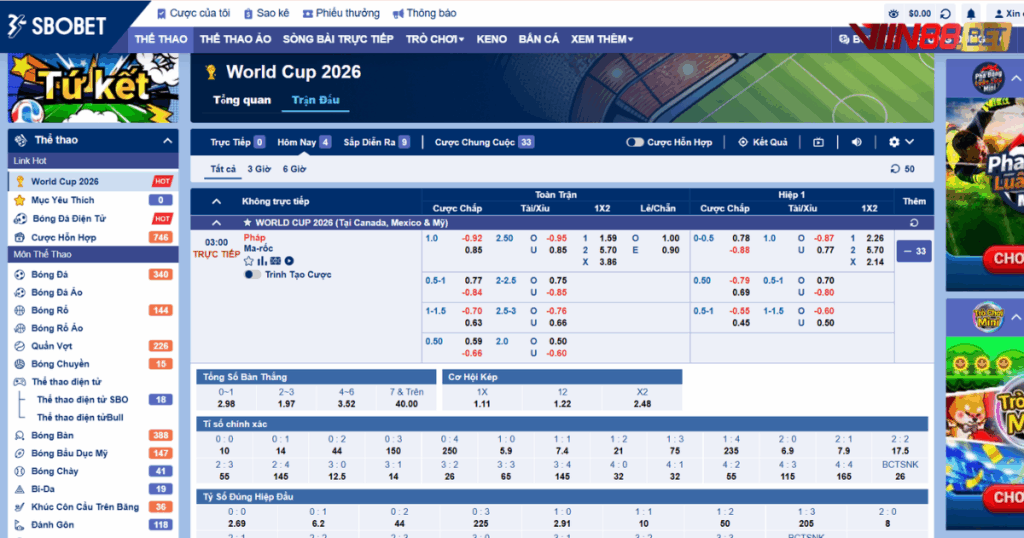Screen dimensions: 1024x538
Task: Toggle Cược Hỗn Hợp switch
Action: (634, 142)
